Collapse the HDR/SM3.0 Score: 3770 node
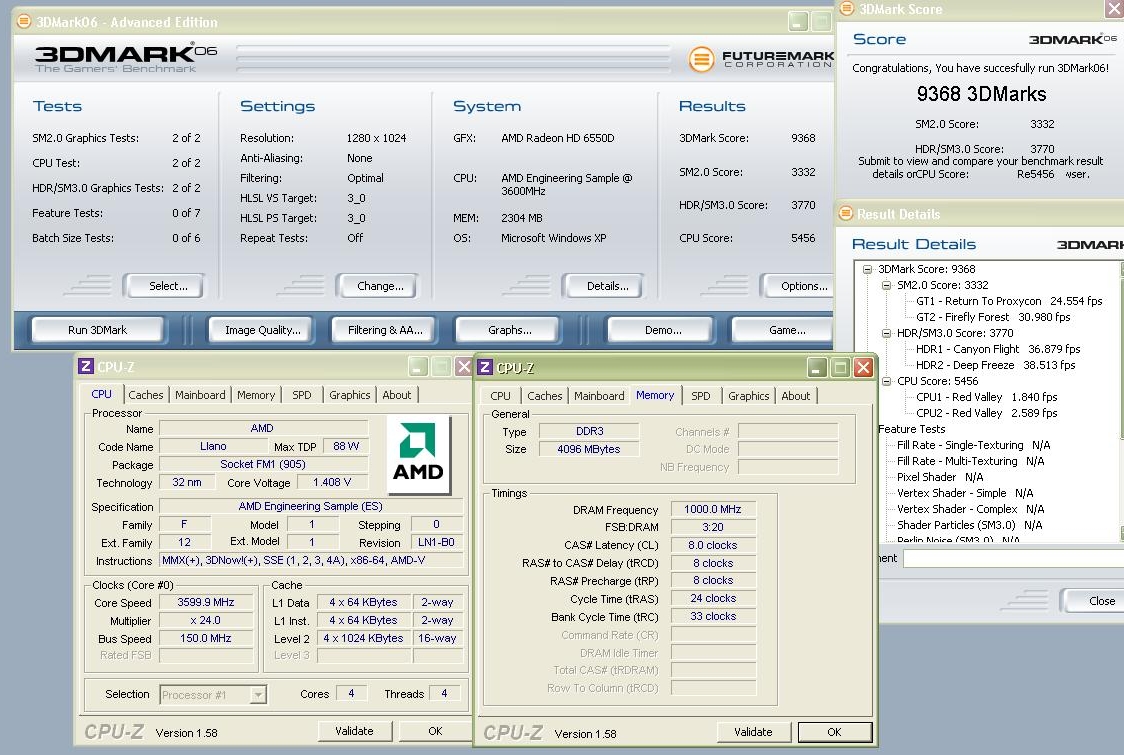Image resolution: width=1124 pixels, height=755 pixels. pyautogui.click(x=887, y=333)
